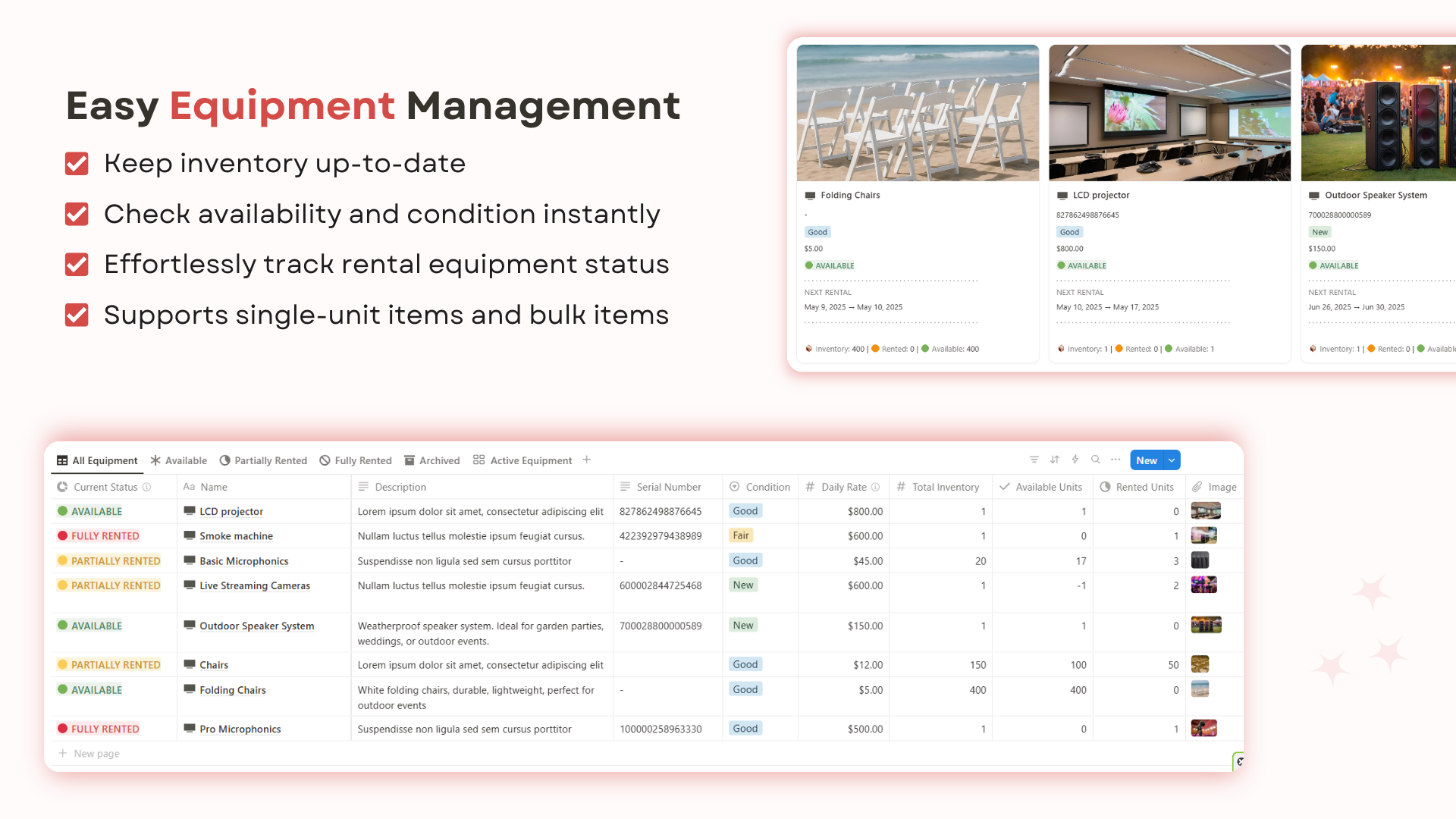Viewport: 1456px width, 819px height.
Task: Click the $800.00 price on LCD projector card
Action: pyautogui.click(x=1070, y=249)
